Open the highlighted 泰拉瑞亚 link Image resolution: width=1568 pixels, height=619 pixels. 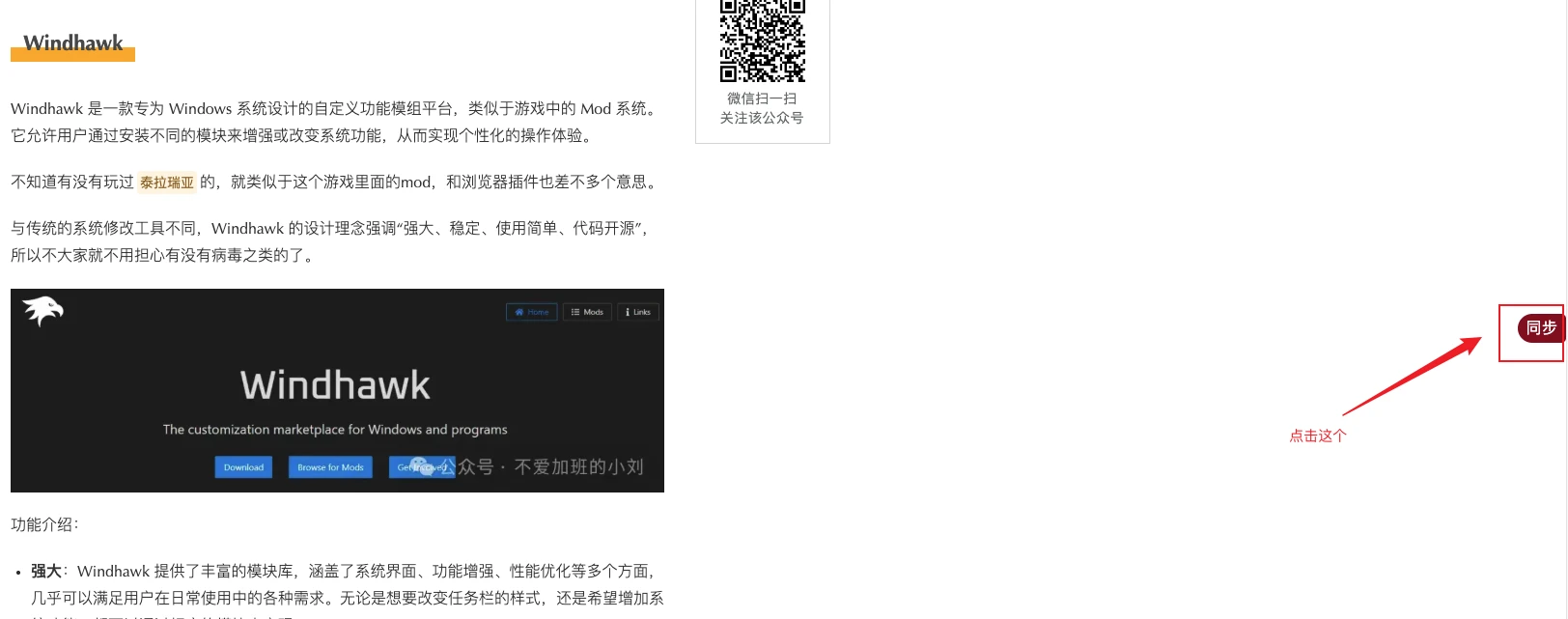[167, 183]
